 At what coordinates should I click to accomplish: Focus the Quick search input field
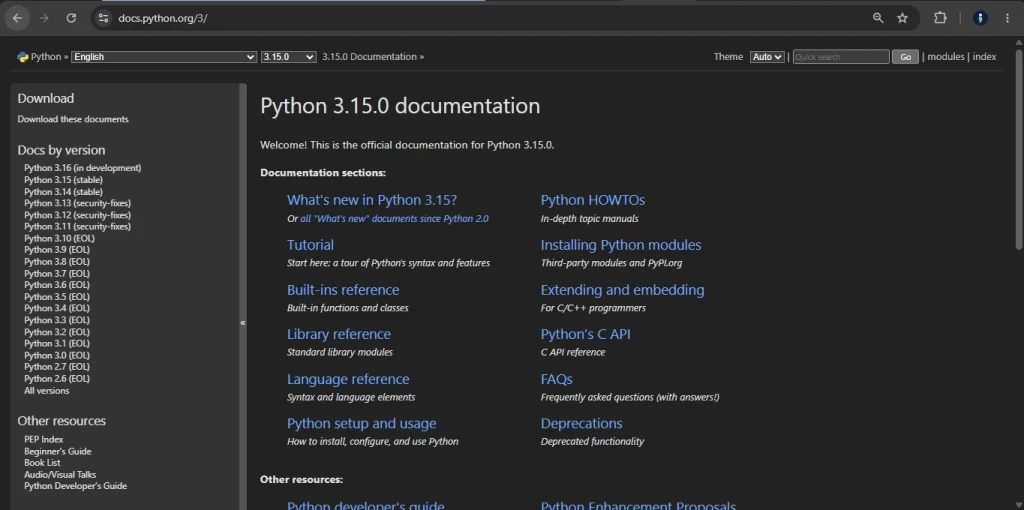[841, 57]
